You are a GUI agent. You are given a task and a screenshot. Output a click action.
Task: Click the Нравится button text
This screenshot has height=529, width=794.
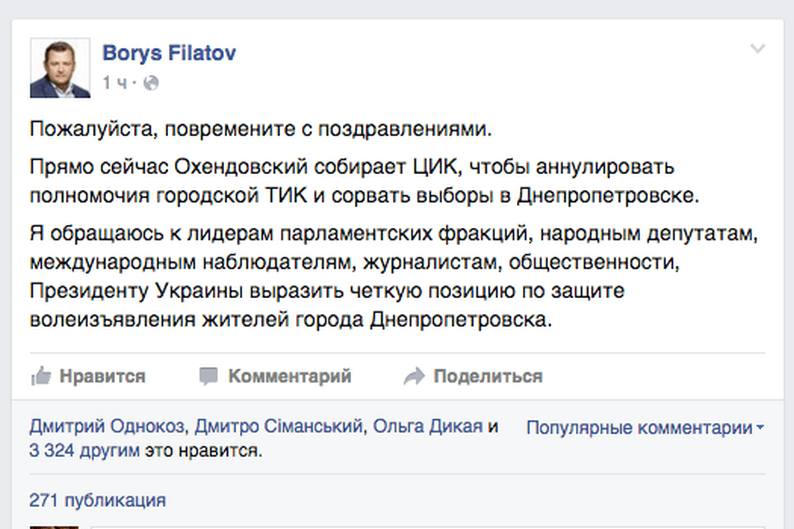tap(102, 376)
